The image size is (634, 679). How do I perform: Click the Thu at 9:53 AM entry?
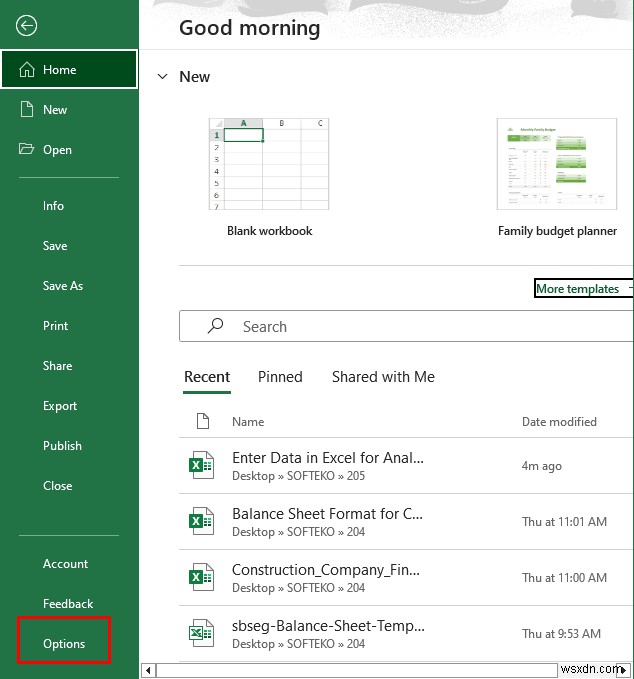point(561,634)
